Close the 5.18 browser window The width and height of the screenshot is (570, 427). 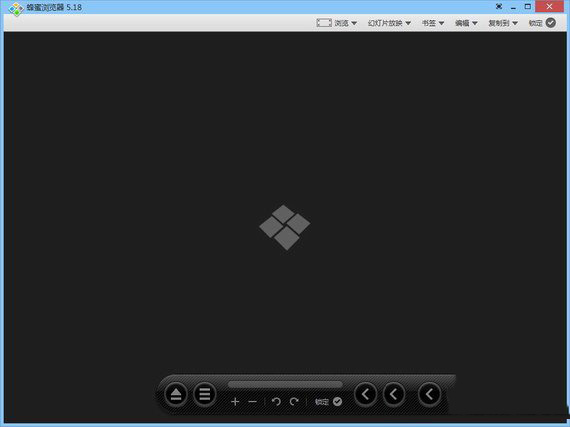[550, 7]
